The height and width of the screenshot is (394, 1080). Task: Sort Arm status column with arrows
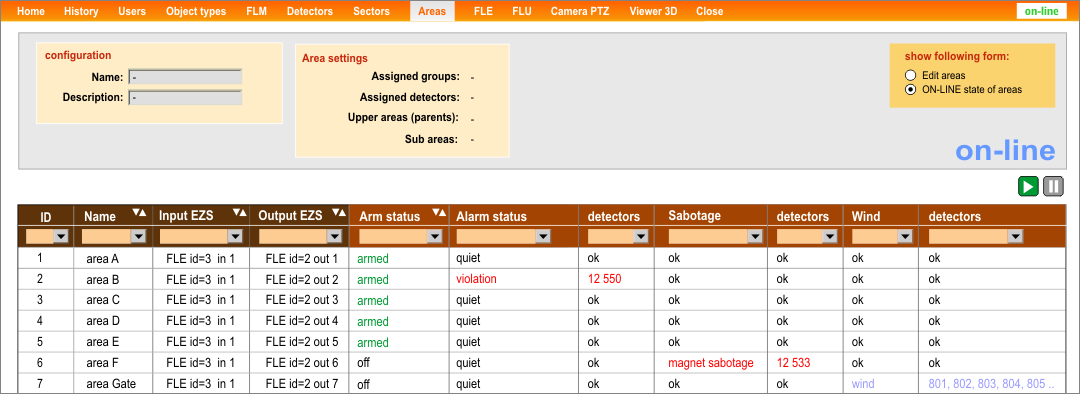pos(439,213)
